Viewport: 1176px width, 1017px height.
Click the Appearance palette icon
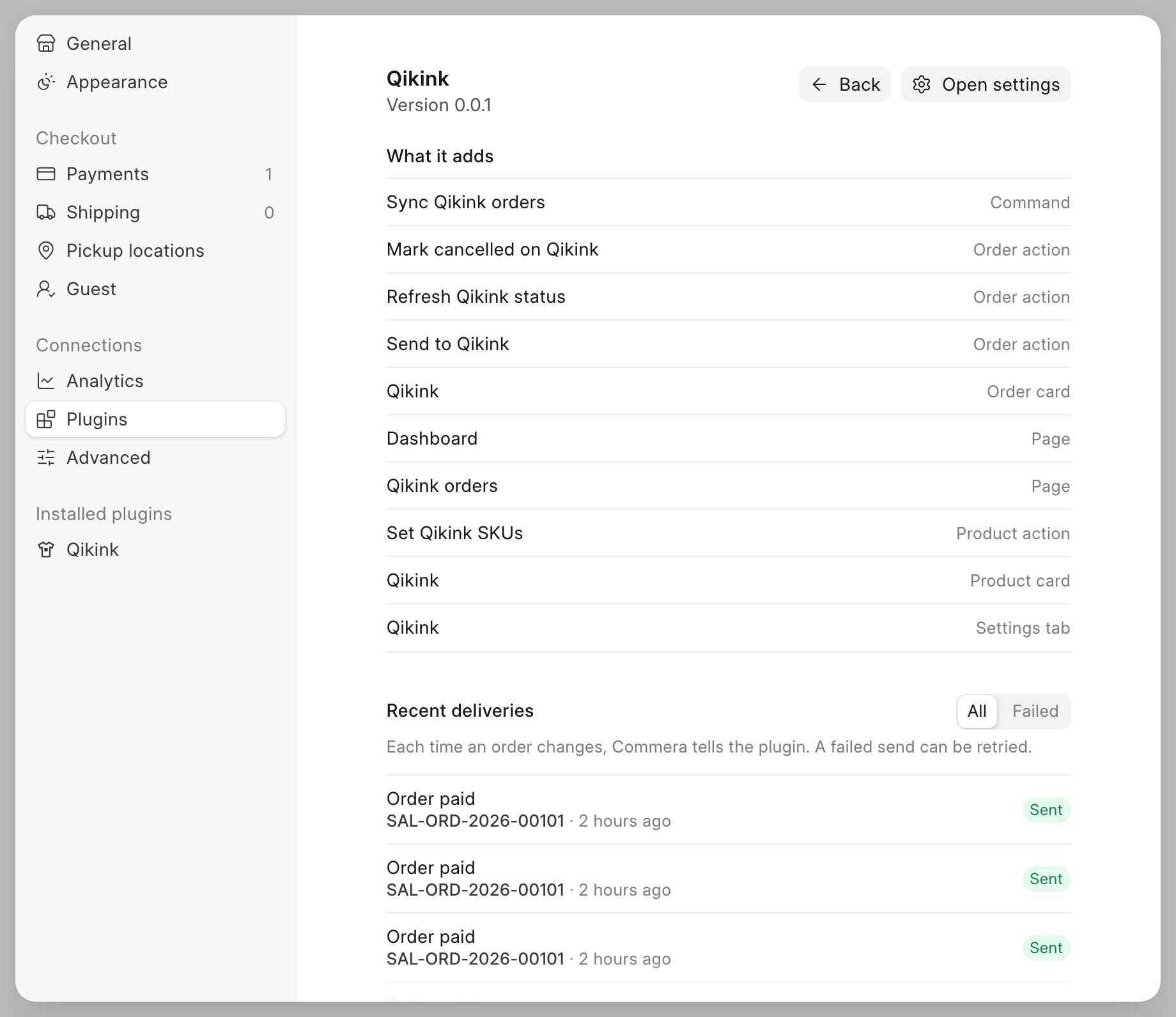(x=46, y=82)
